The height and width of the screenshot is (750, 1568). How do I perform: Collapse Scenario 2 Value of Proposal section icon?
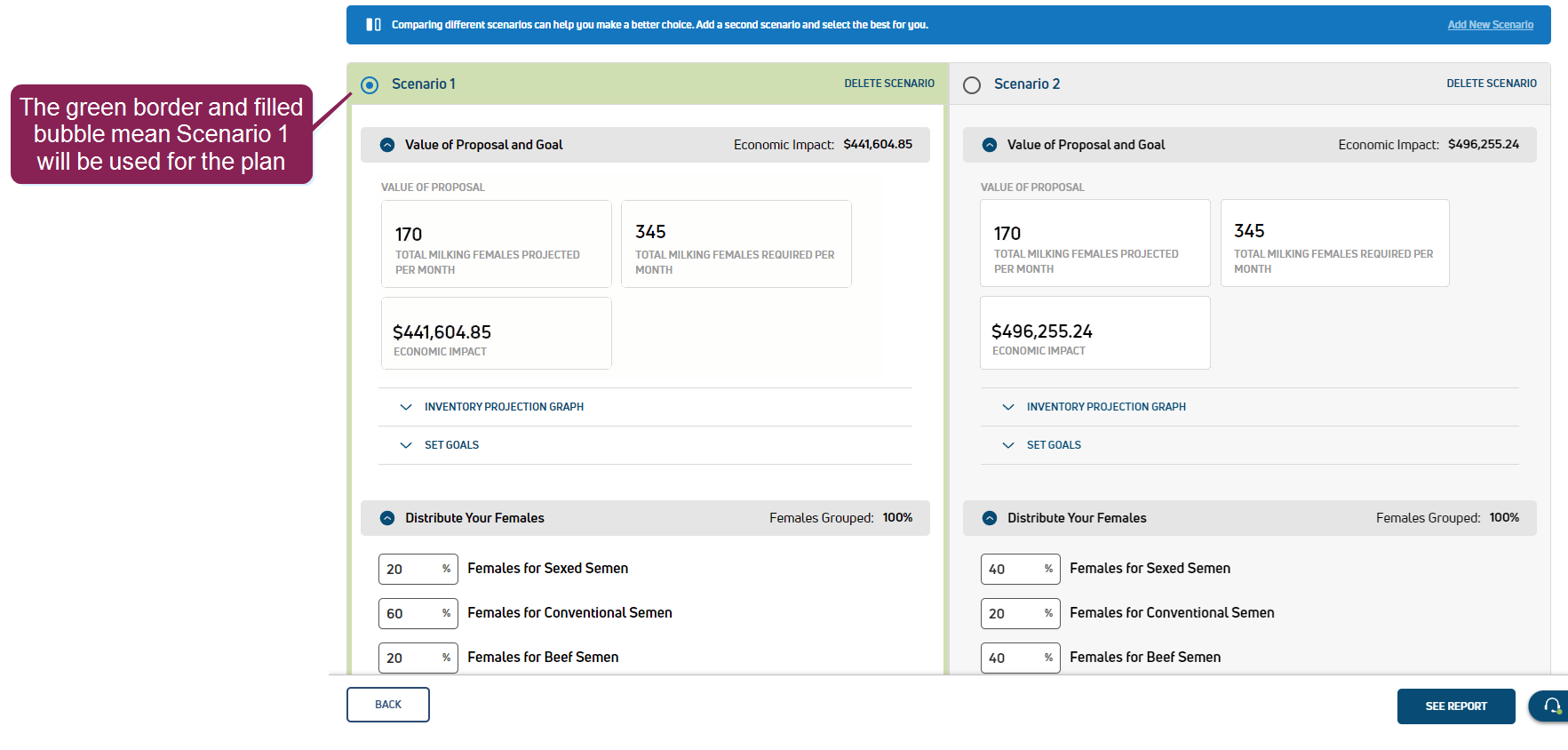[990, 145]
